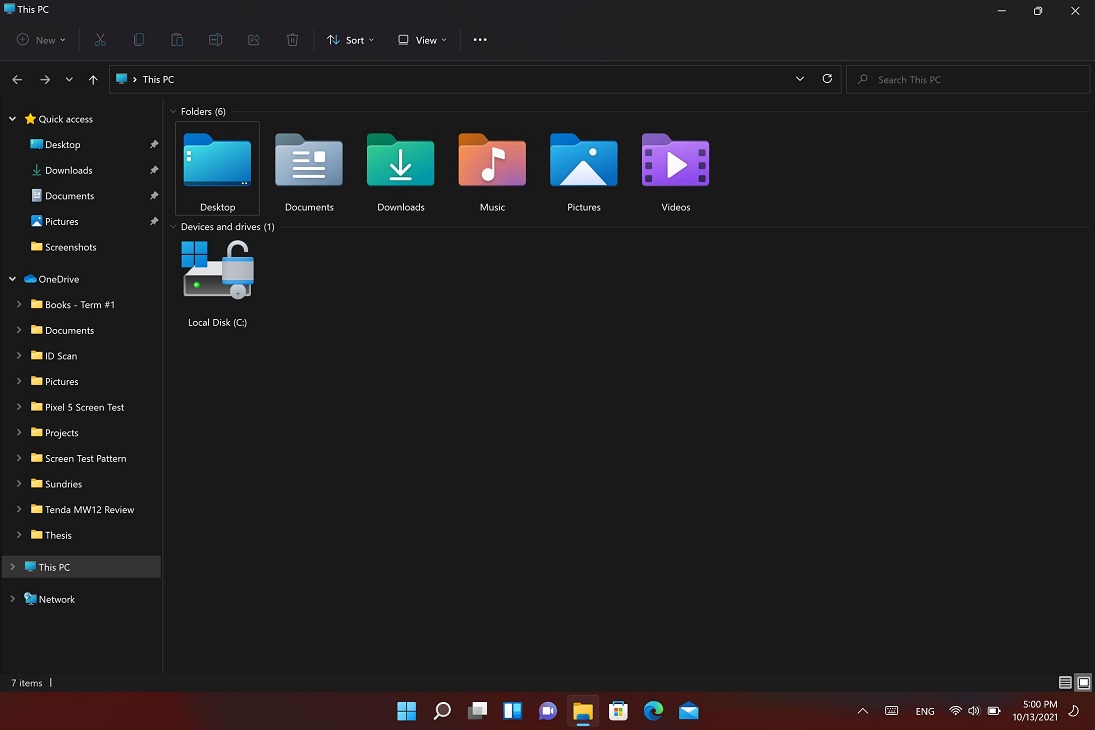Switch to details view layout toggle
Image resolution: width=1095 pixels, height=730 pixels.
point(1065,683)
